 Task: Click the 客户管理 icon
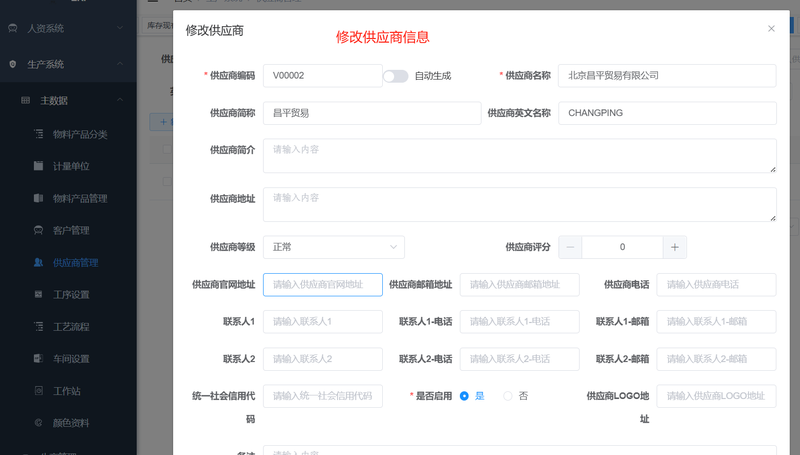coord(39,230)
